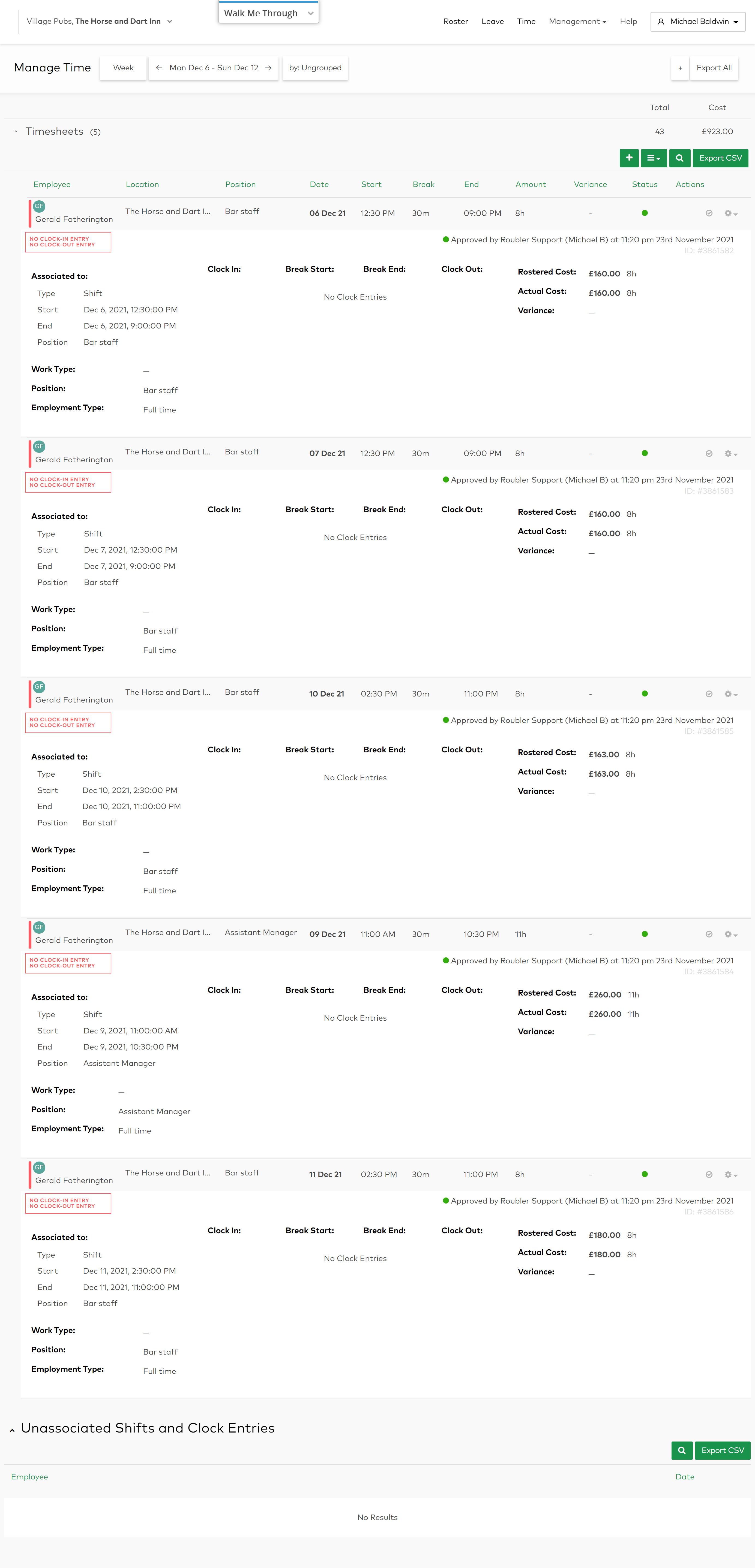The width and height of the screenshot is (755, 1568).
Task: Click Export CSV in Unassociated Shifts section
Action: click(x=723, y=1451)
